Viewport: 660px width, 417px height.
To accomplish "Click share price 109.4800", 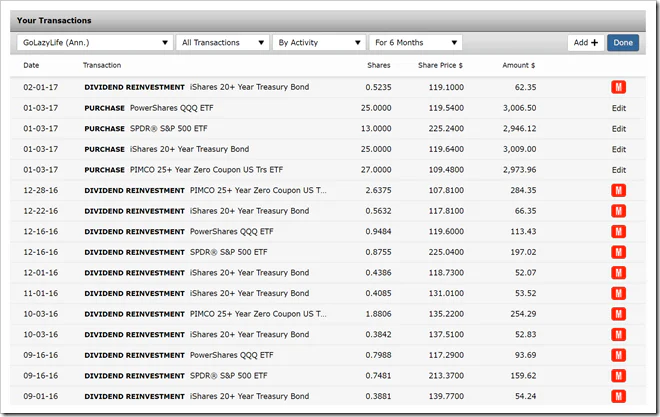I will pos(446,170).
